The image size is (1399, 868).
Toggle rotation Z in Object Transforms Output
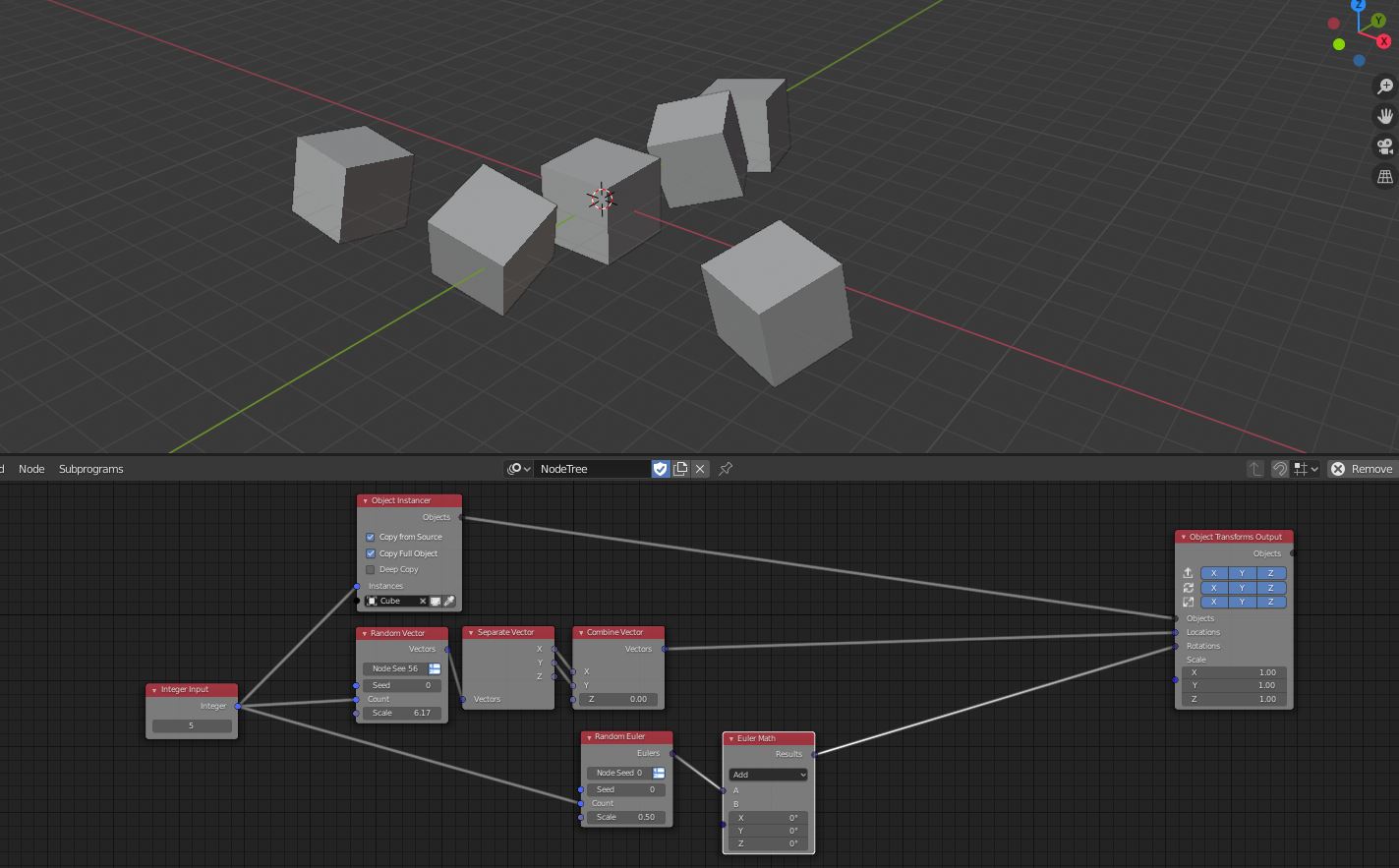1271,588
